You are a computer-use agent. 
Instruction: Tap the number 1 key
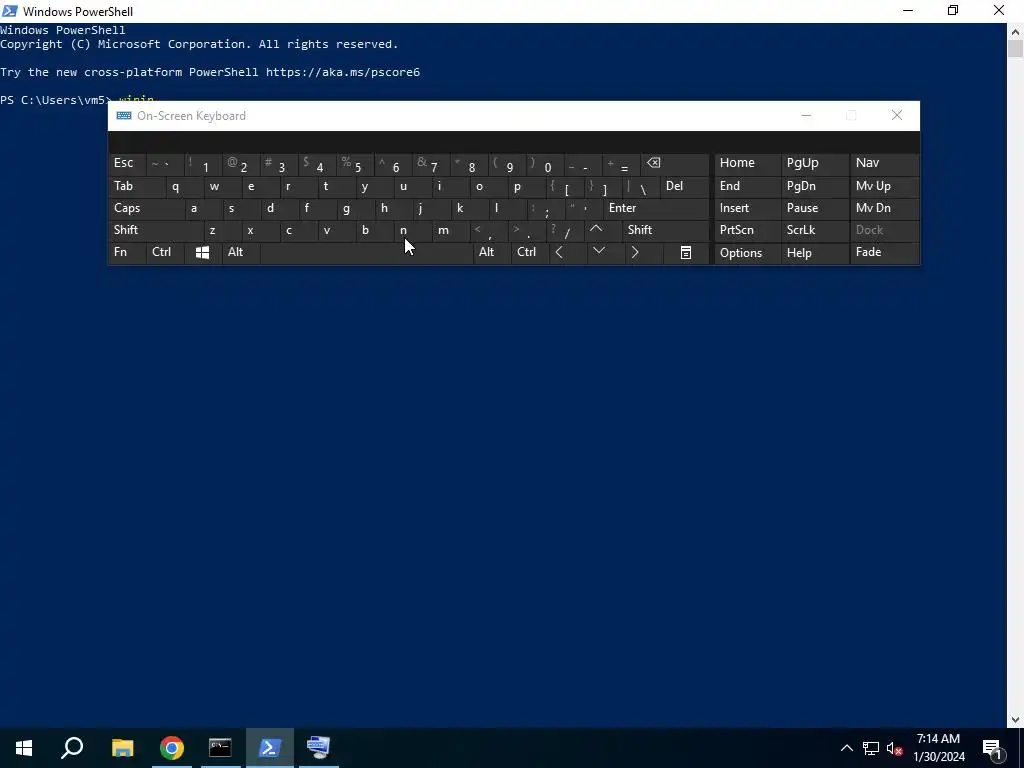(x=202, y=163)
